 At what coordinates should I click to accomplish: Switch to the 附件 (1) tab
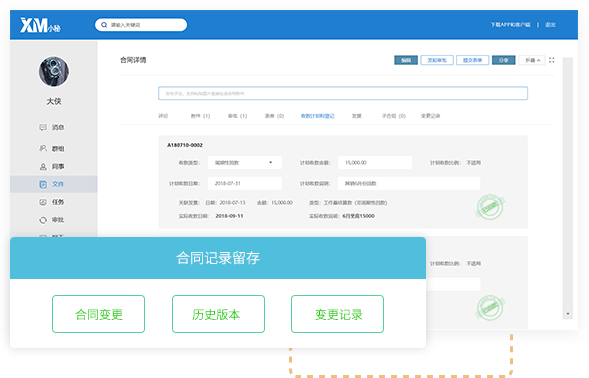(200, 116)
